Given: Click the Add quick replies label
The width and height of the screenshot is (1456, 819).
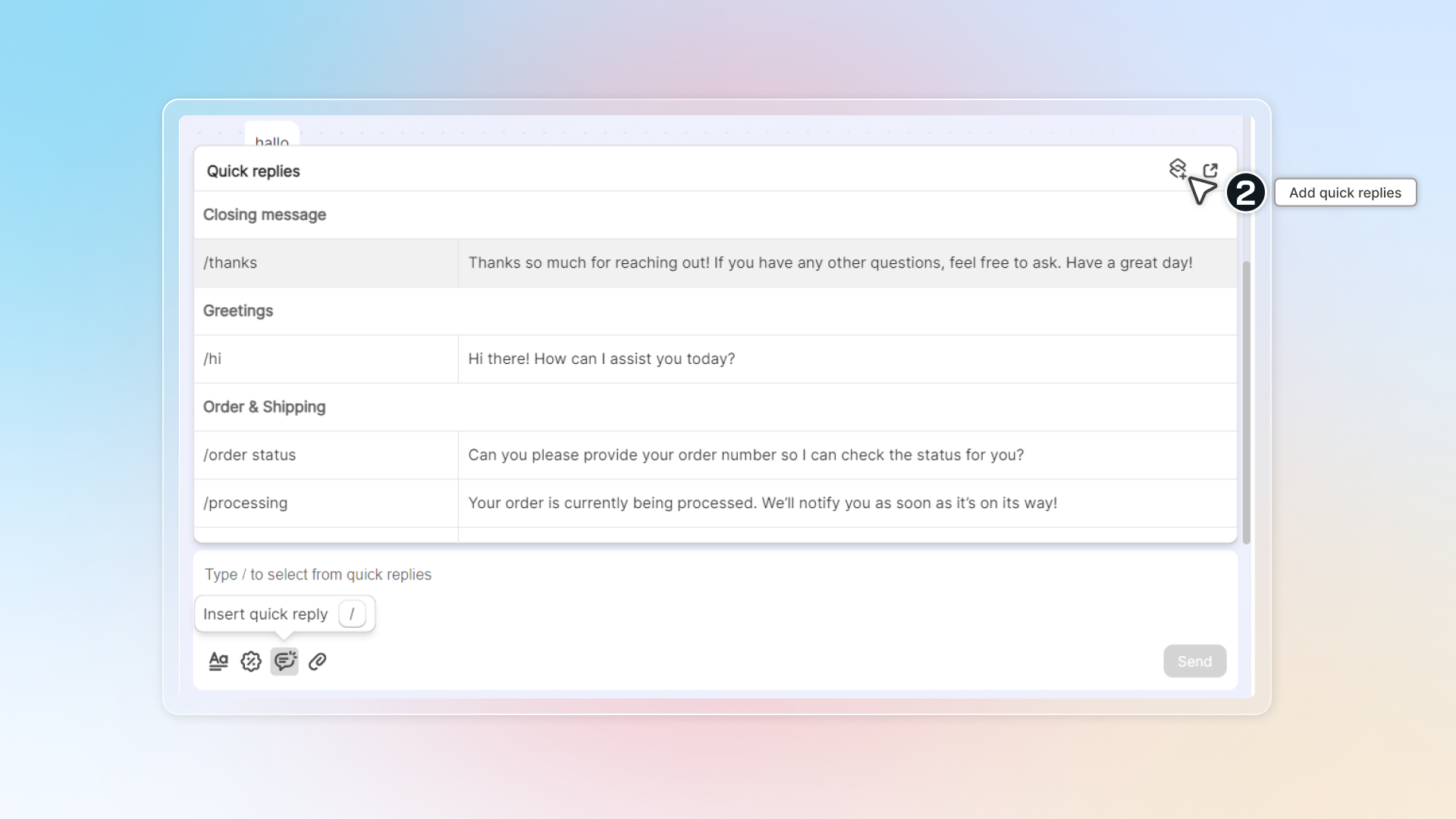Looking at the screenshot, I should click(1345, 193).
